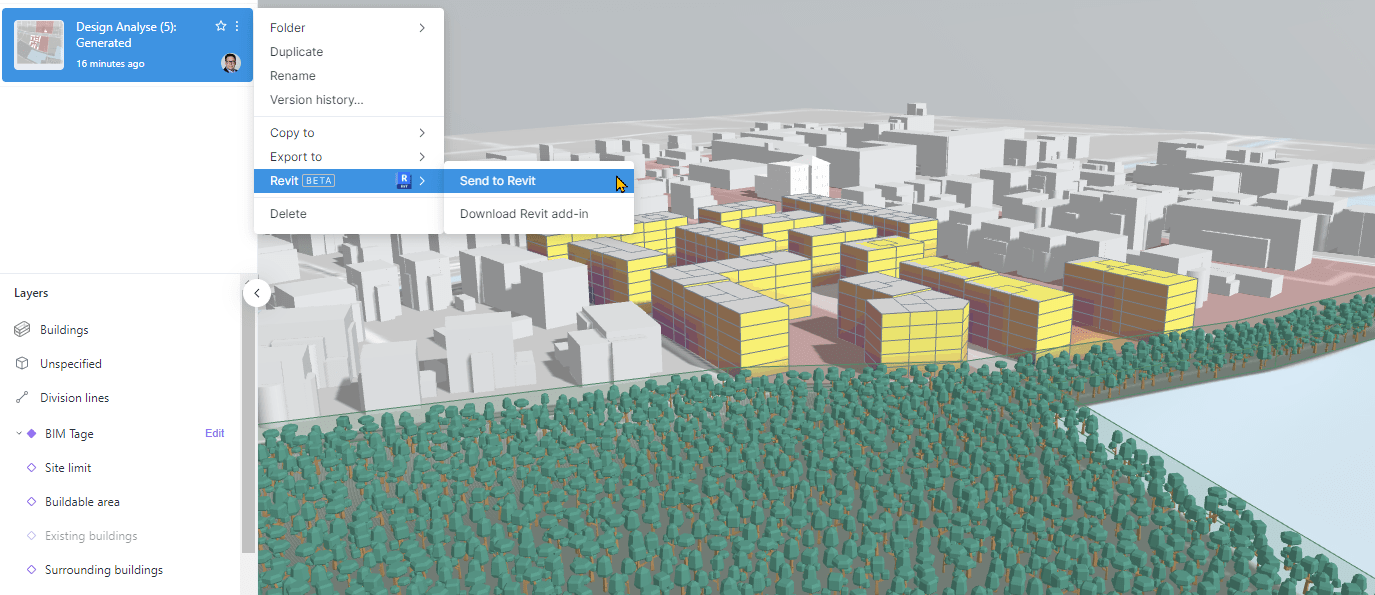
Task: Click the Edit link beside BIM Tage
Action: pos(214,433)
